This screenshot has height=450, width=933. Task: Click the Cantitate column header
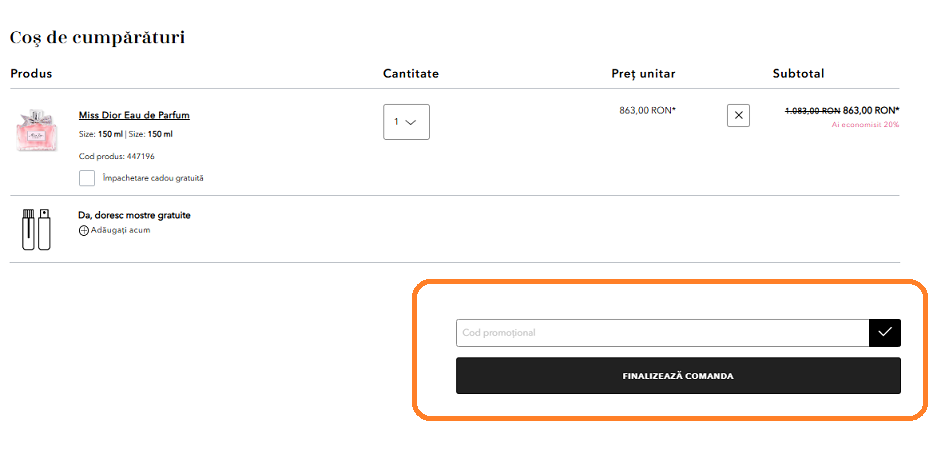click(410, 74)
